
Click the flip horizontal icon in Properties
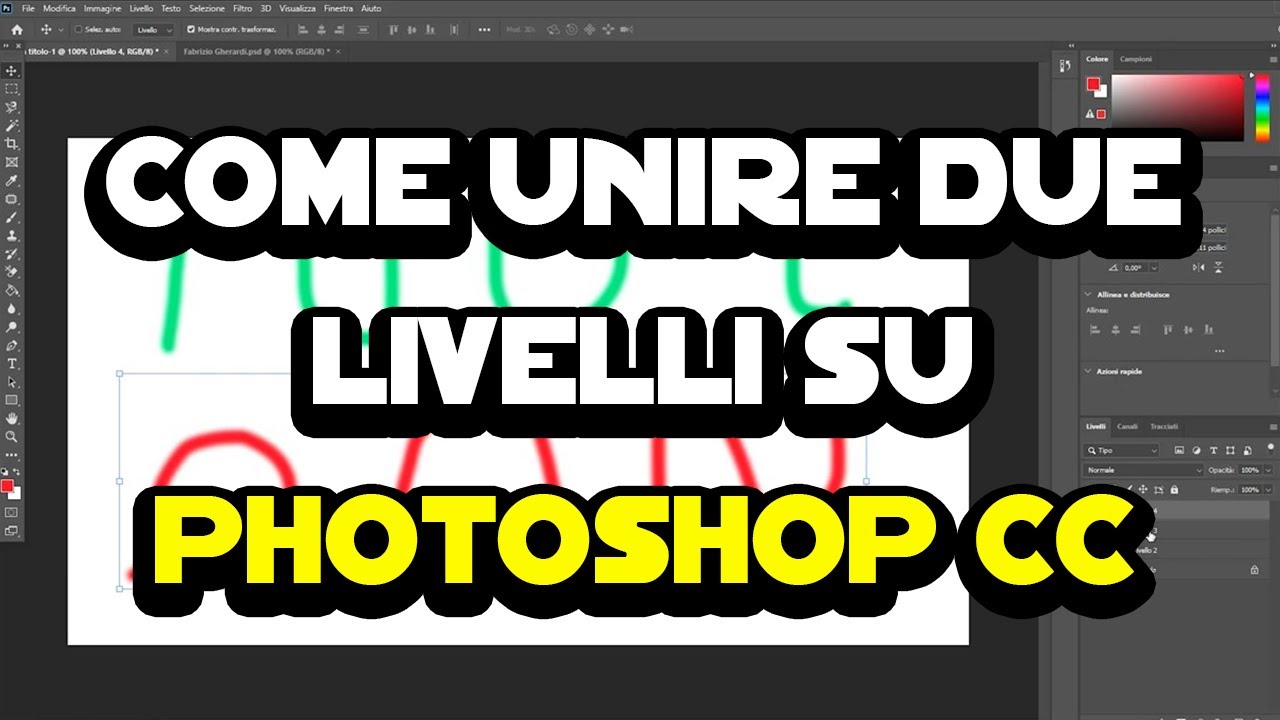pos(1198,267)
